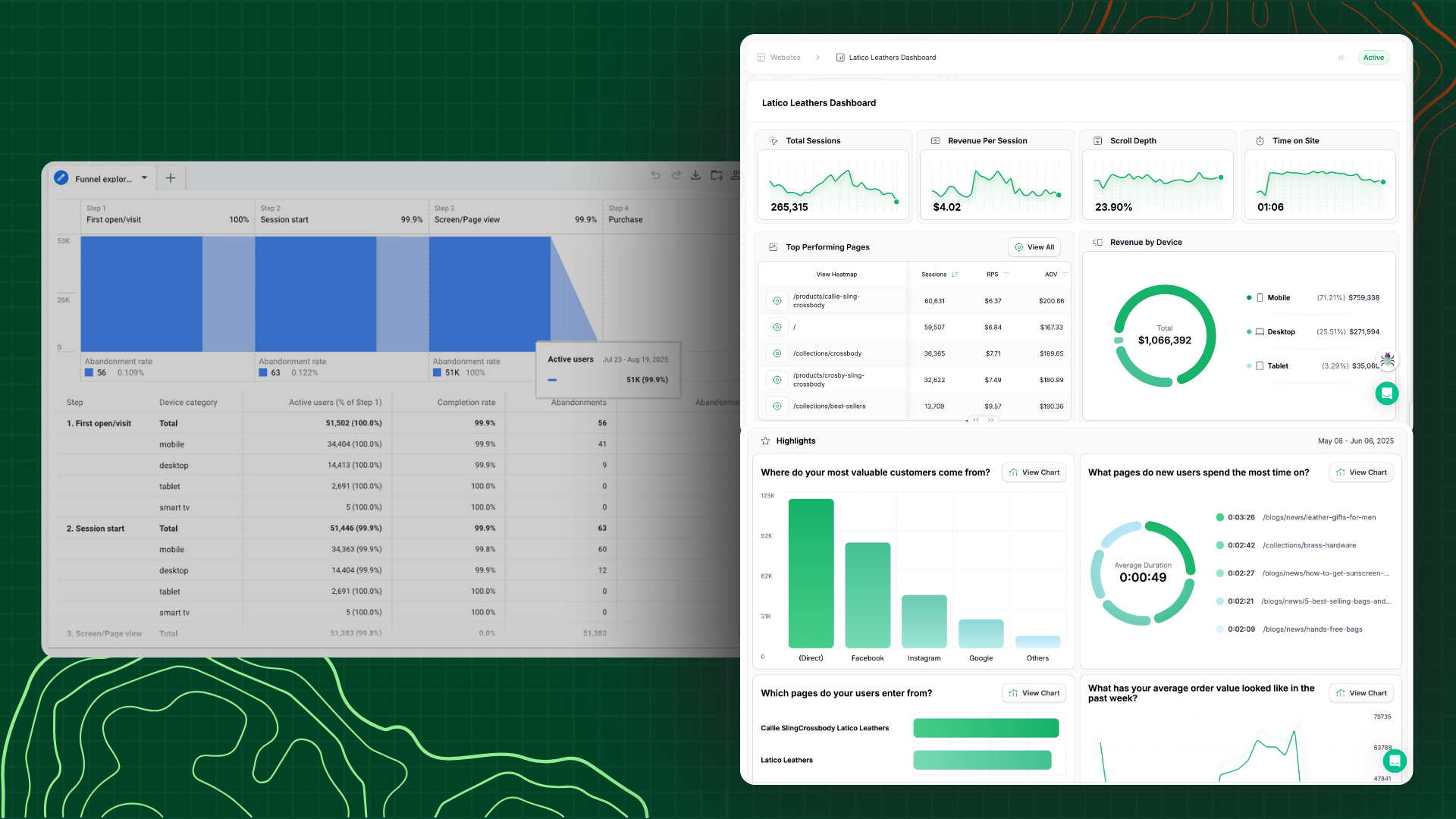Click Step 1 abandonment rate blue swatch
The height and width of the screenshot is (819, 1456).
(89, 372)
